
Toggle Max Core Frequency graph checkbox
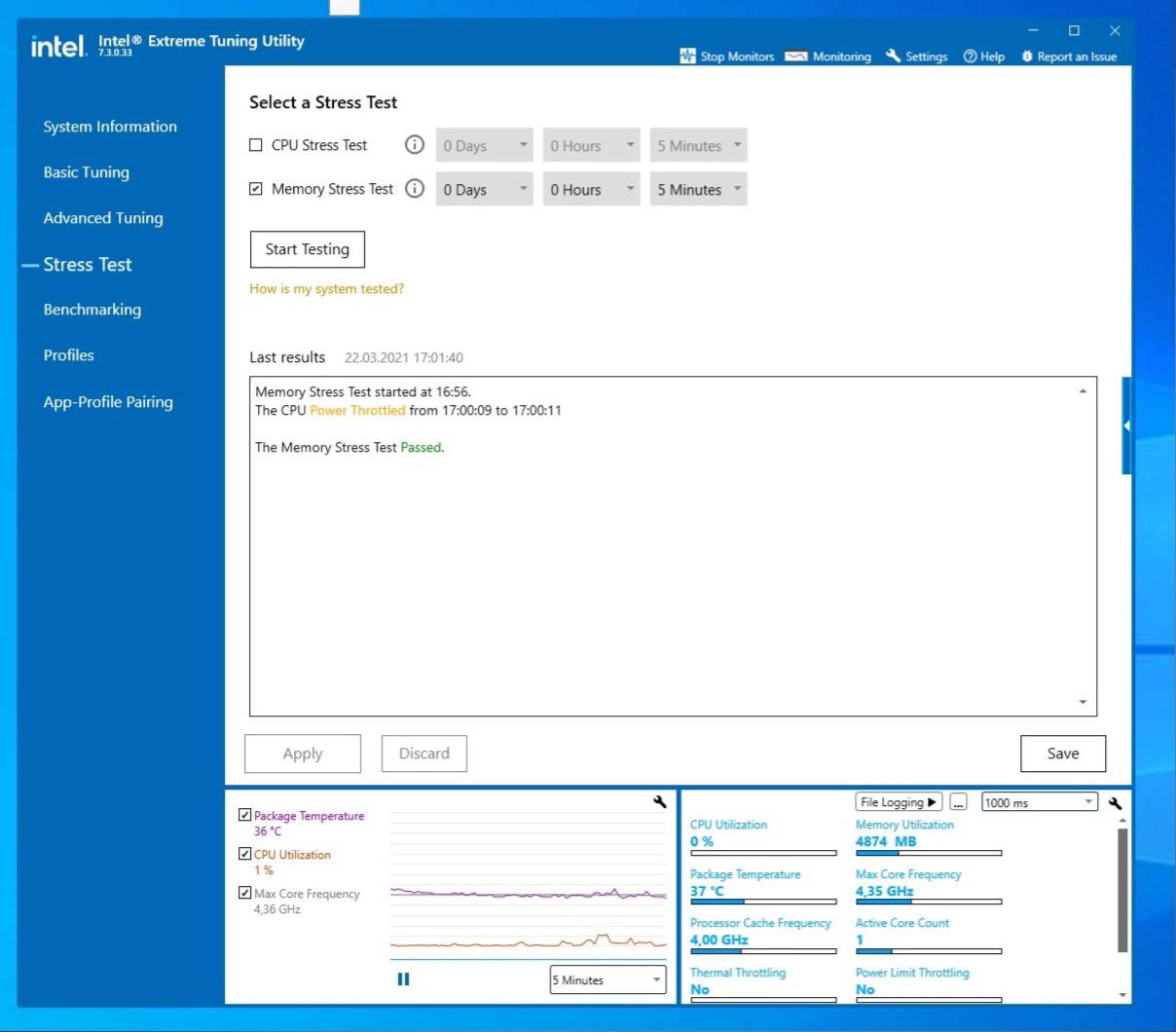(245, 893)
